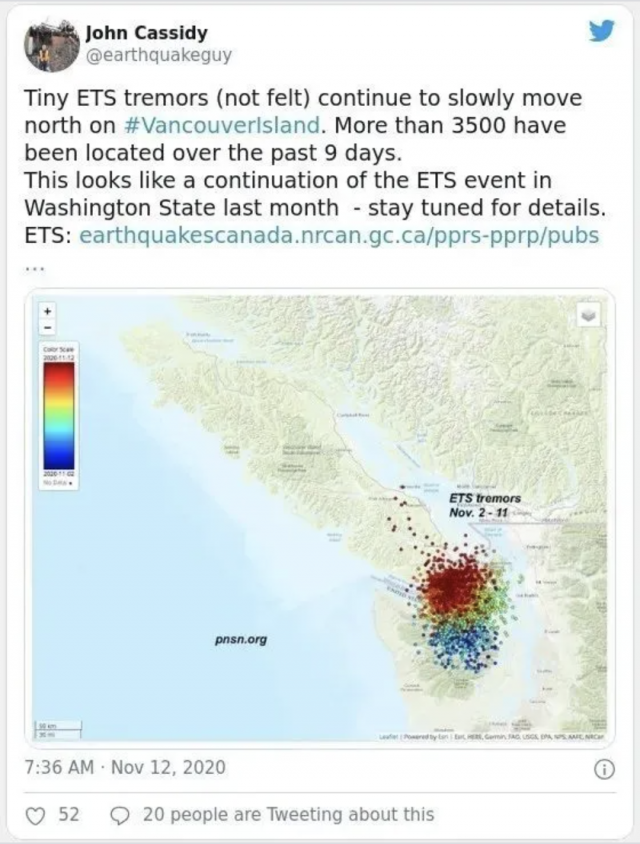Like the tweet with heart icon
640x844 pixels.
click(36, 816)
